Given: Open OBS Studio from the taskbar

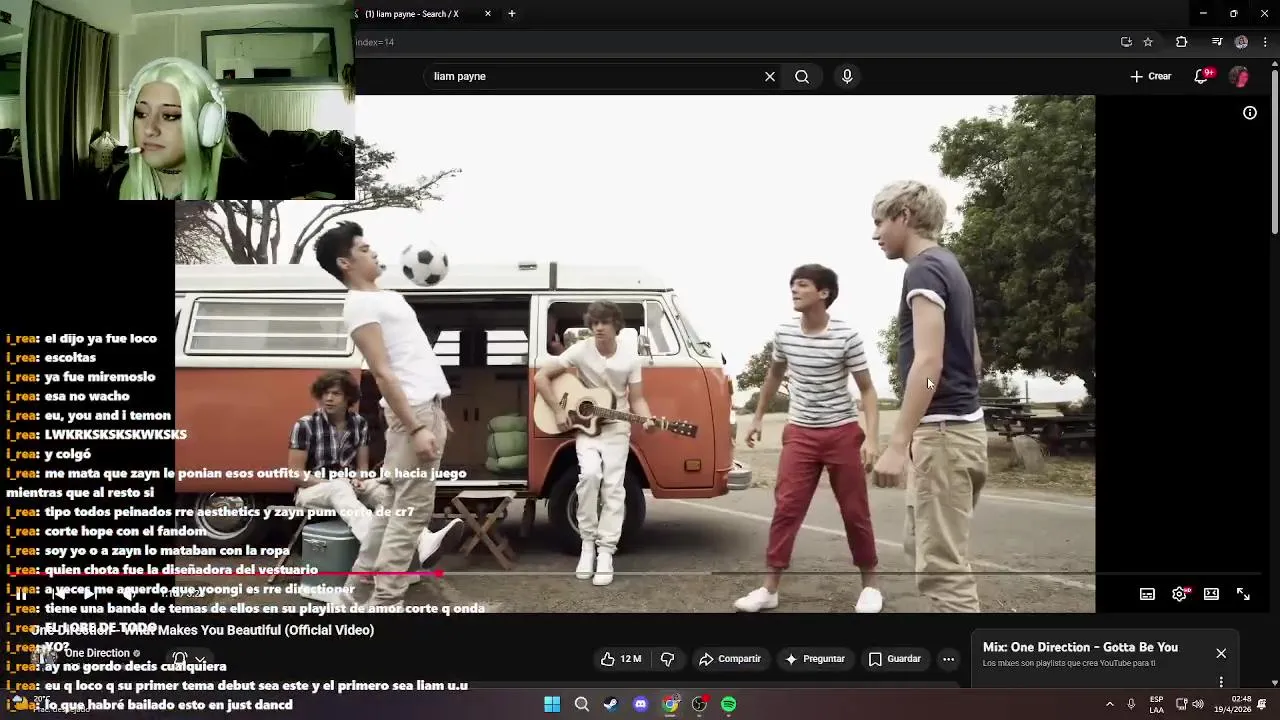Looking at the screenshot, I should click(699, 704).
